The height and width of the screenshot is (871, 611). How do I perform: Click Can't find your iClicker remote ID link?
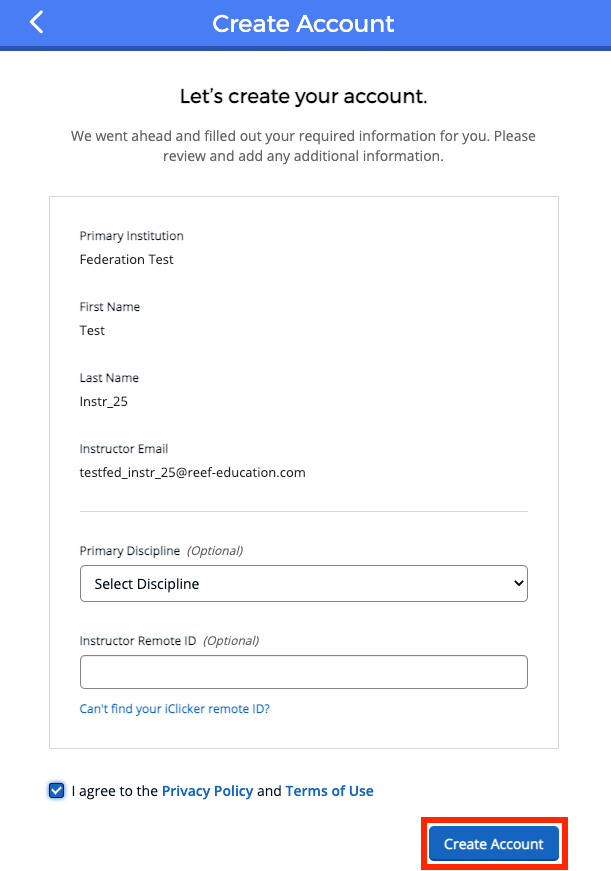pos(174,707)
